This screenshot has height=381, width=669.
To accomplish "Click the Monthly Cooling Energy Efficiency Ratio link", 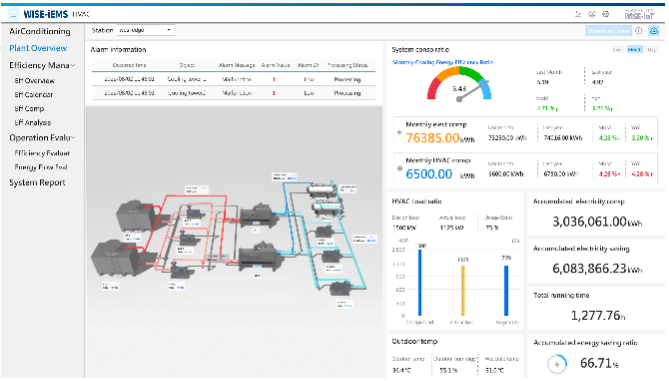I will (x=442, y=62).
